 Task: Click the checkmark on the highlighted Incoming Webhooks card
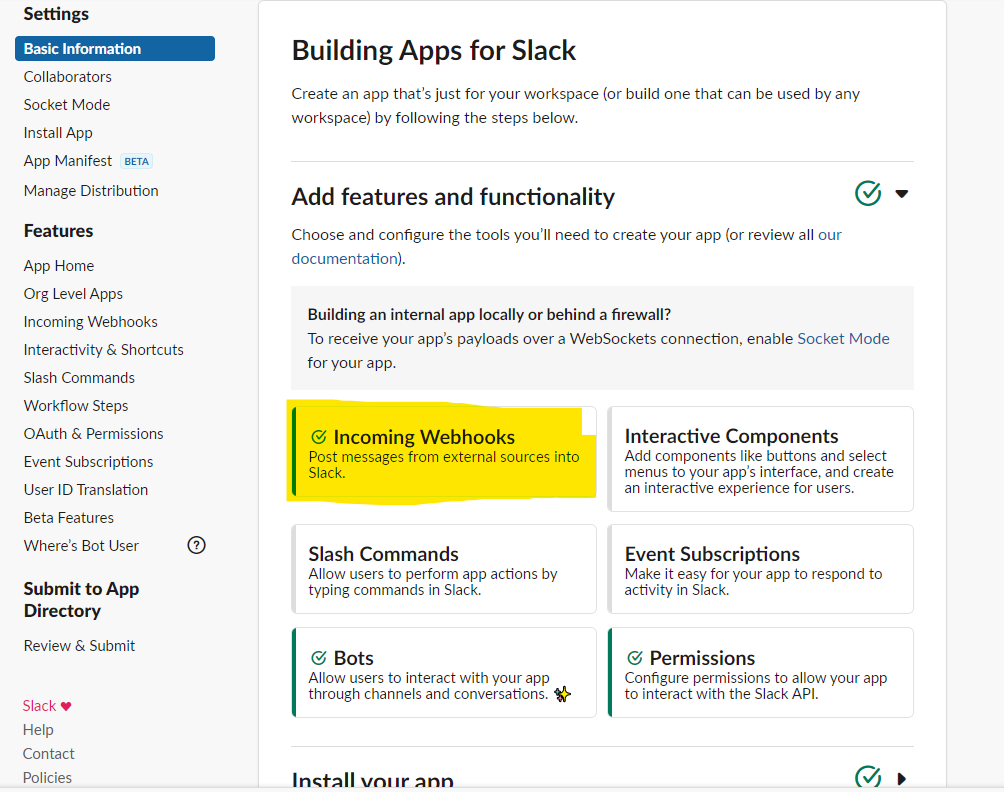point(319,436)
